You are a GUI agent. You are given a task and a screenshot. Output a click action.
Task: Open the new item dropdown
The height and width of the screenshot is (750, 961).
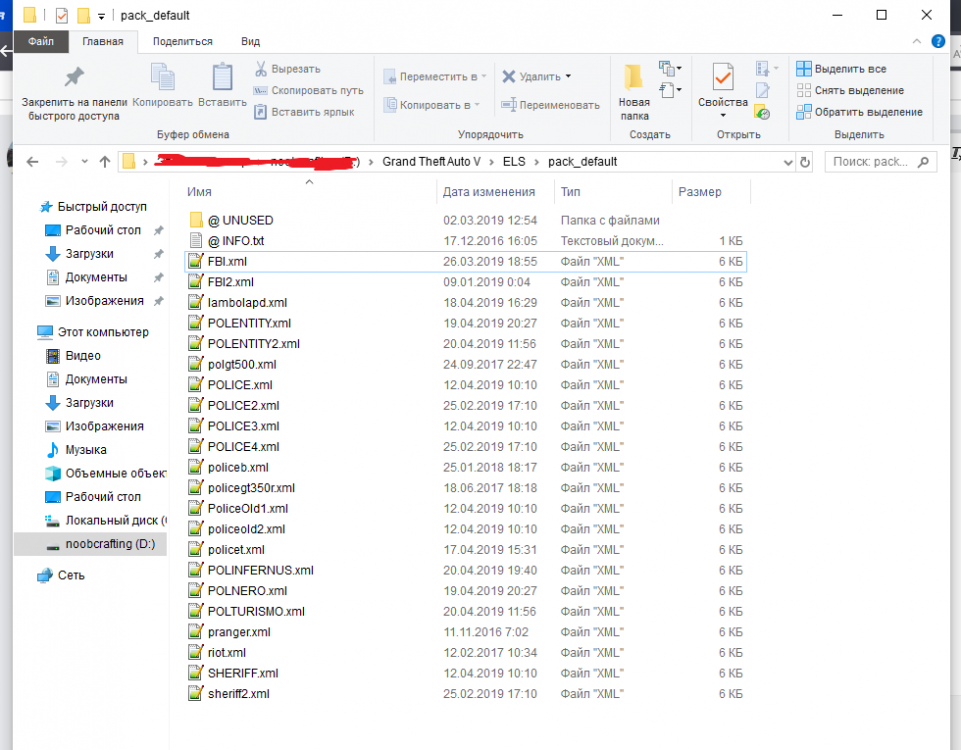pyautogui.click(x=670, y=68)
